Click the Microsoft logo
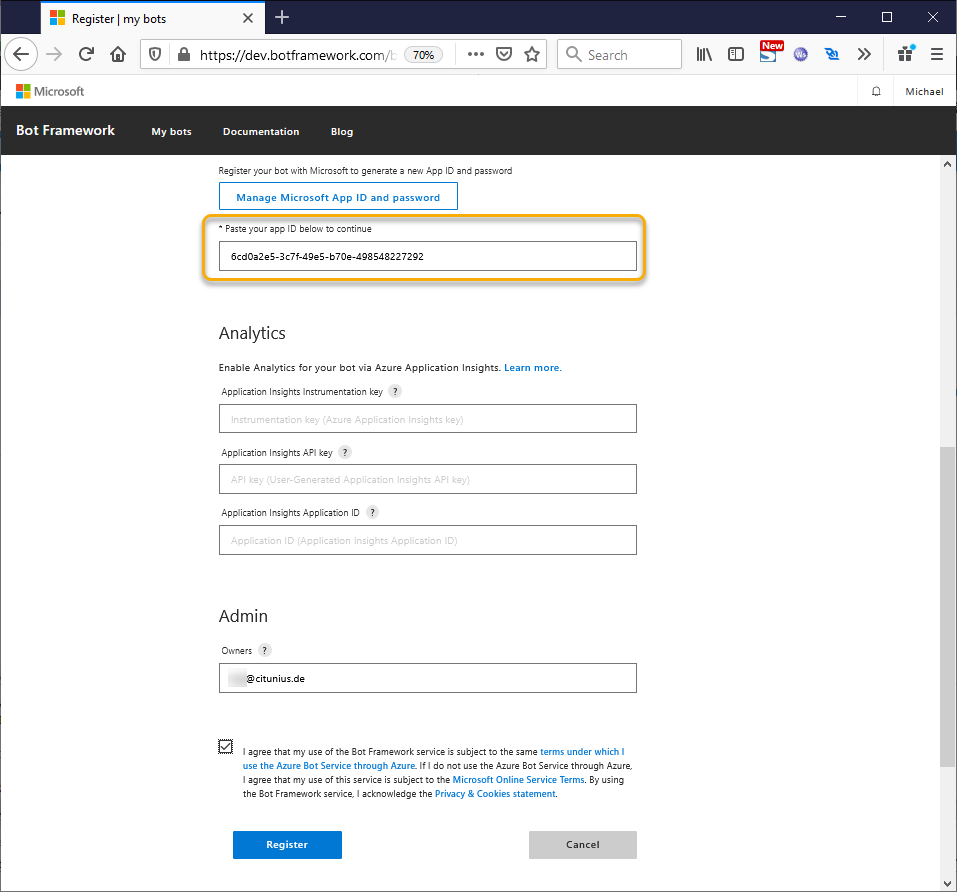957x892 pixels. [x=50, y=92]
